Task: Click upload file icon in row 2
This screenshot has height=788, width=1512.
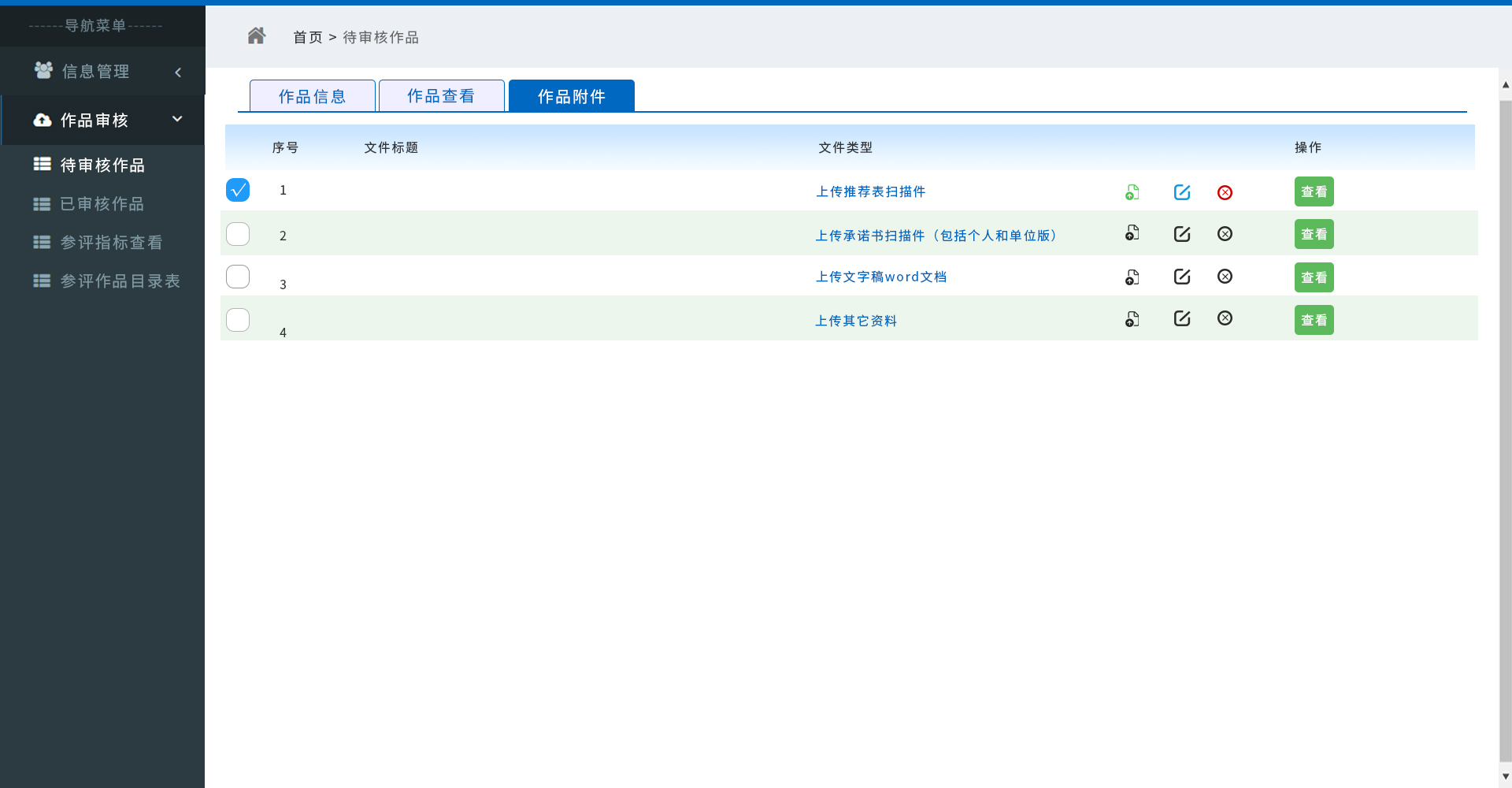Action: click(1132, 233)
